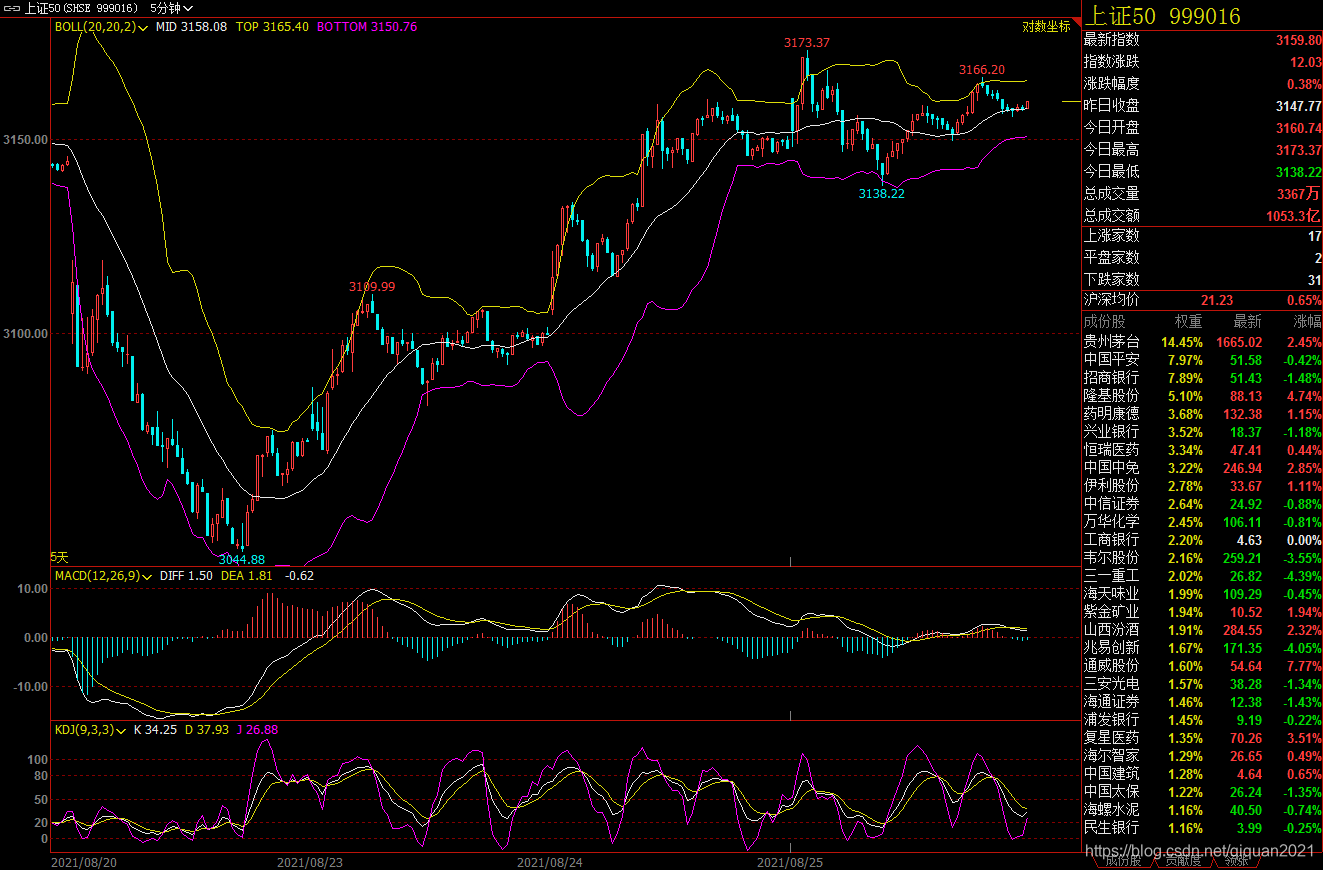Select the 中信证券 row

pos(1203,504)
